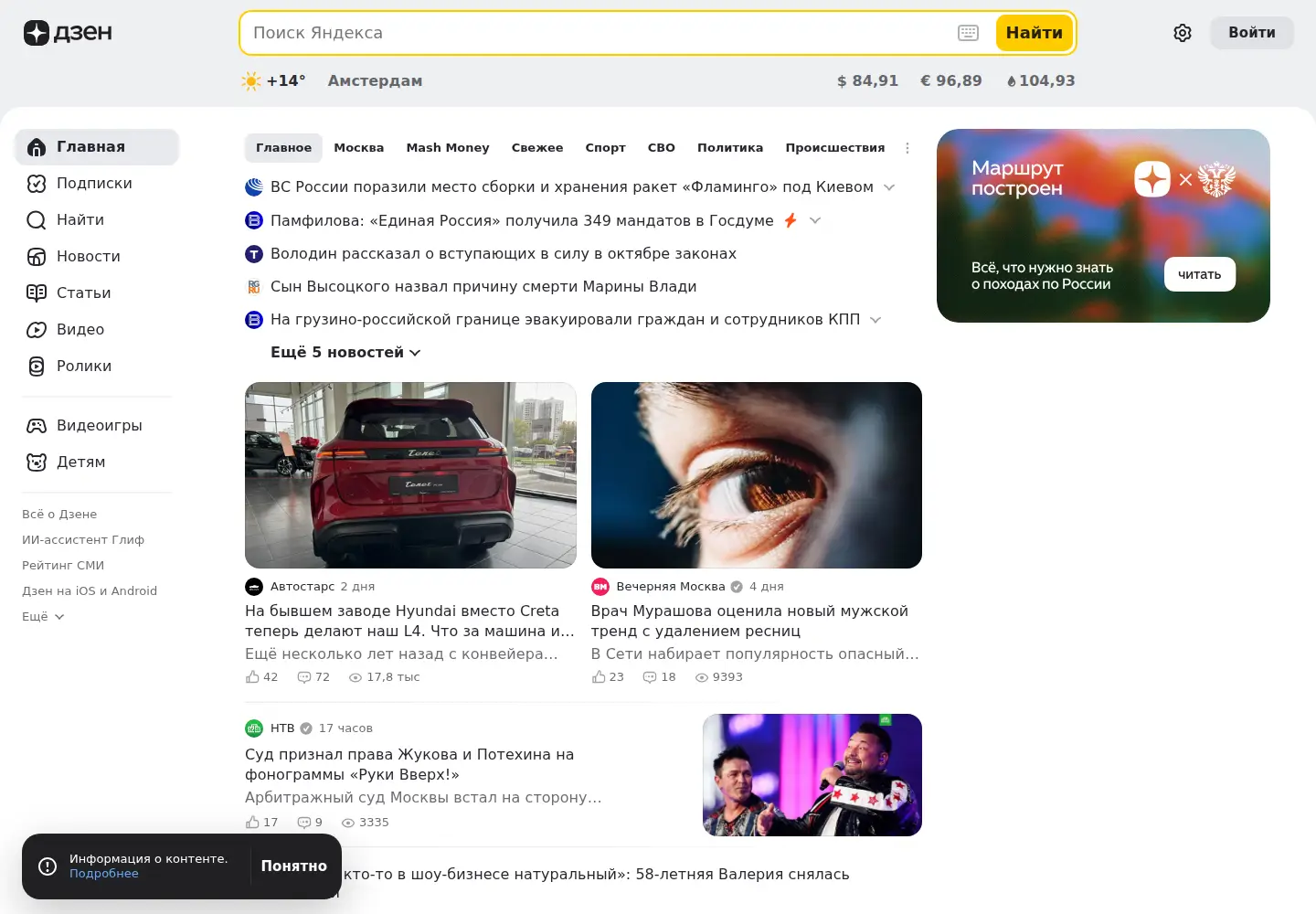
Task: Expand the Памфилова news item
Action: click(815, 220)
